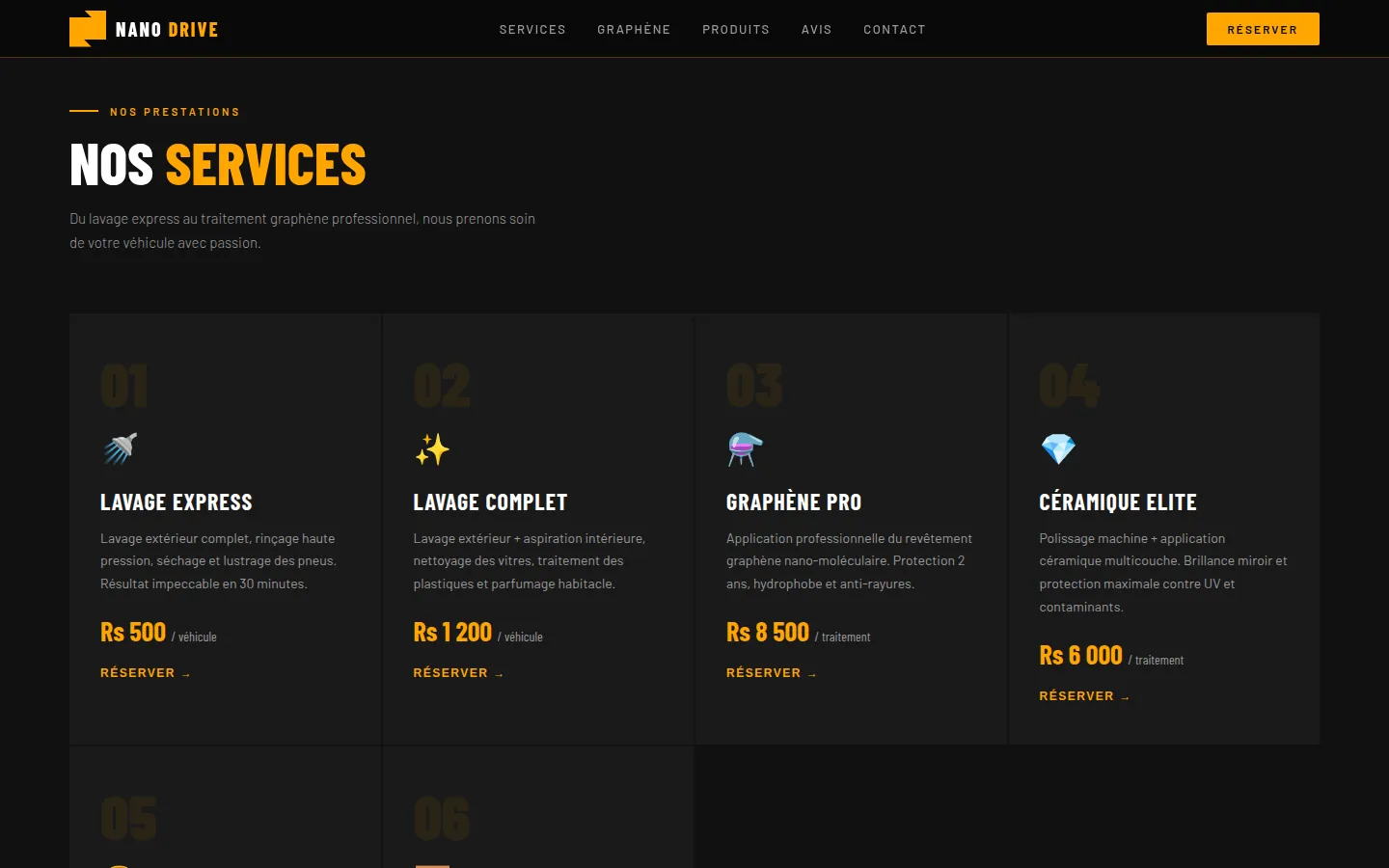
Task: Click the card number 05
Action: coord(128,819)
